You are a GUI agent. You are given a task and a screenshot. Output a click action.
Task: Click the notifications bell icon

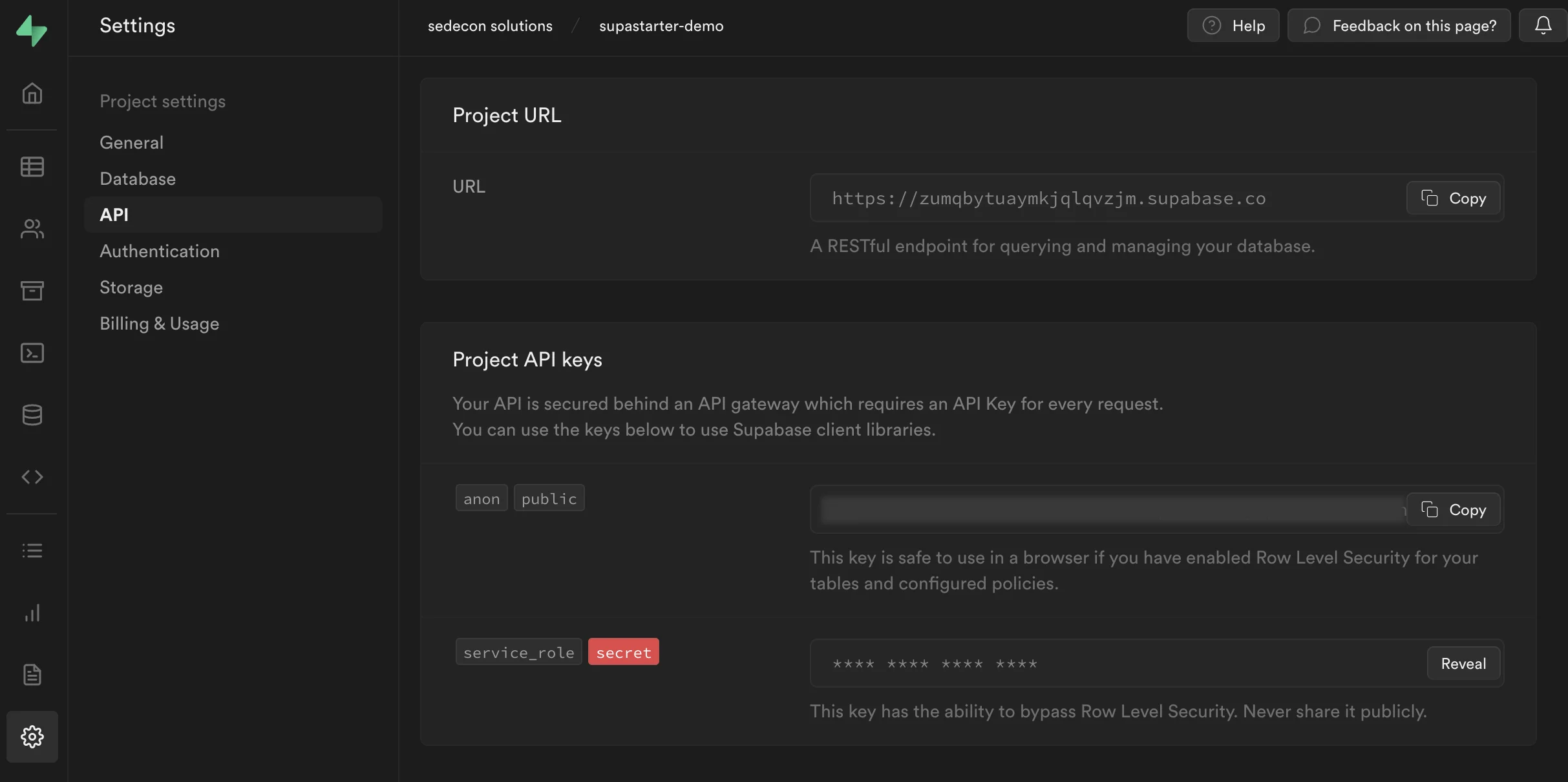[x=1543, y=26]
